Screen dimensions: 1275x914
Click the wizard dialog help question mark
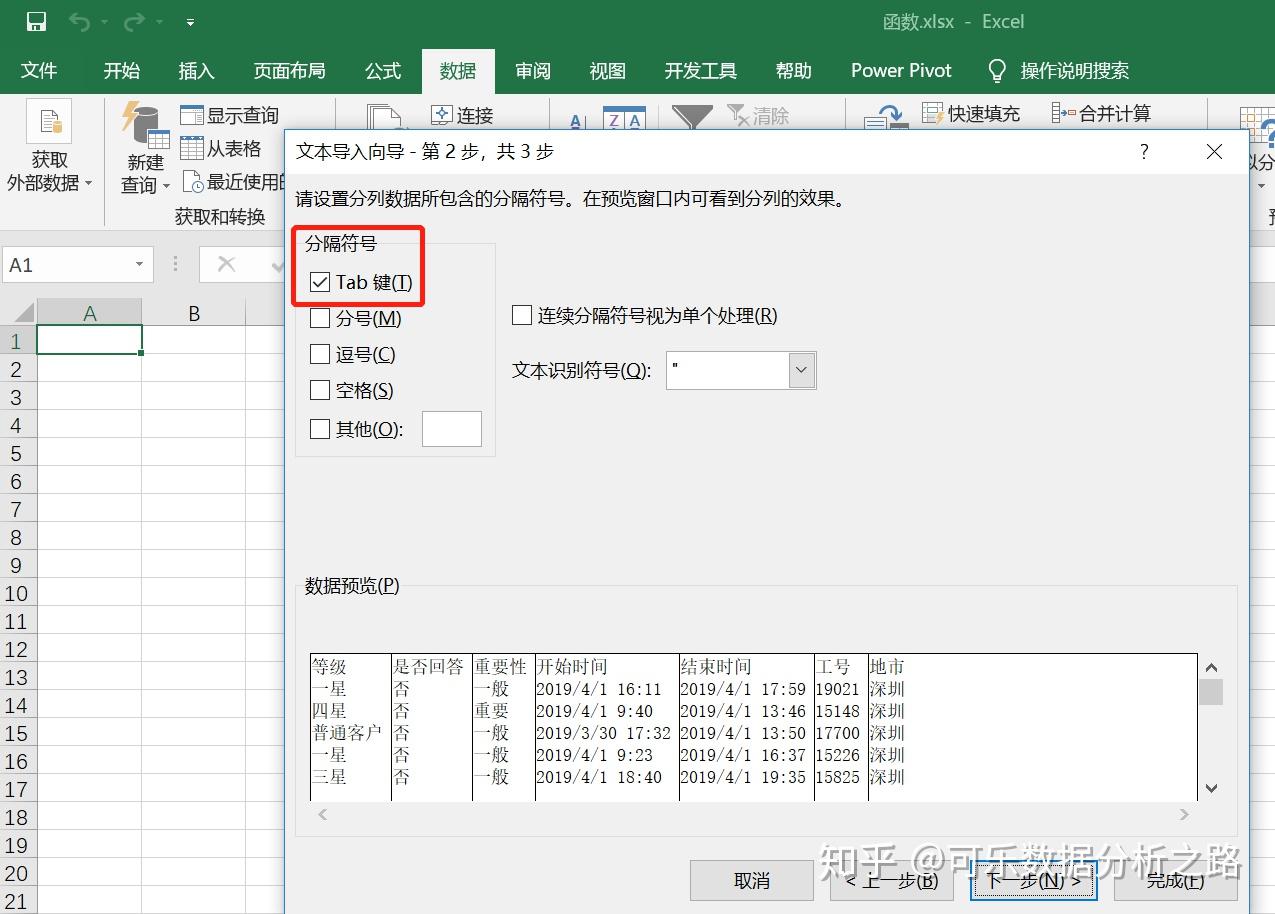pos(1144,151)
